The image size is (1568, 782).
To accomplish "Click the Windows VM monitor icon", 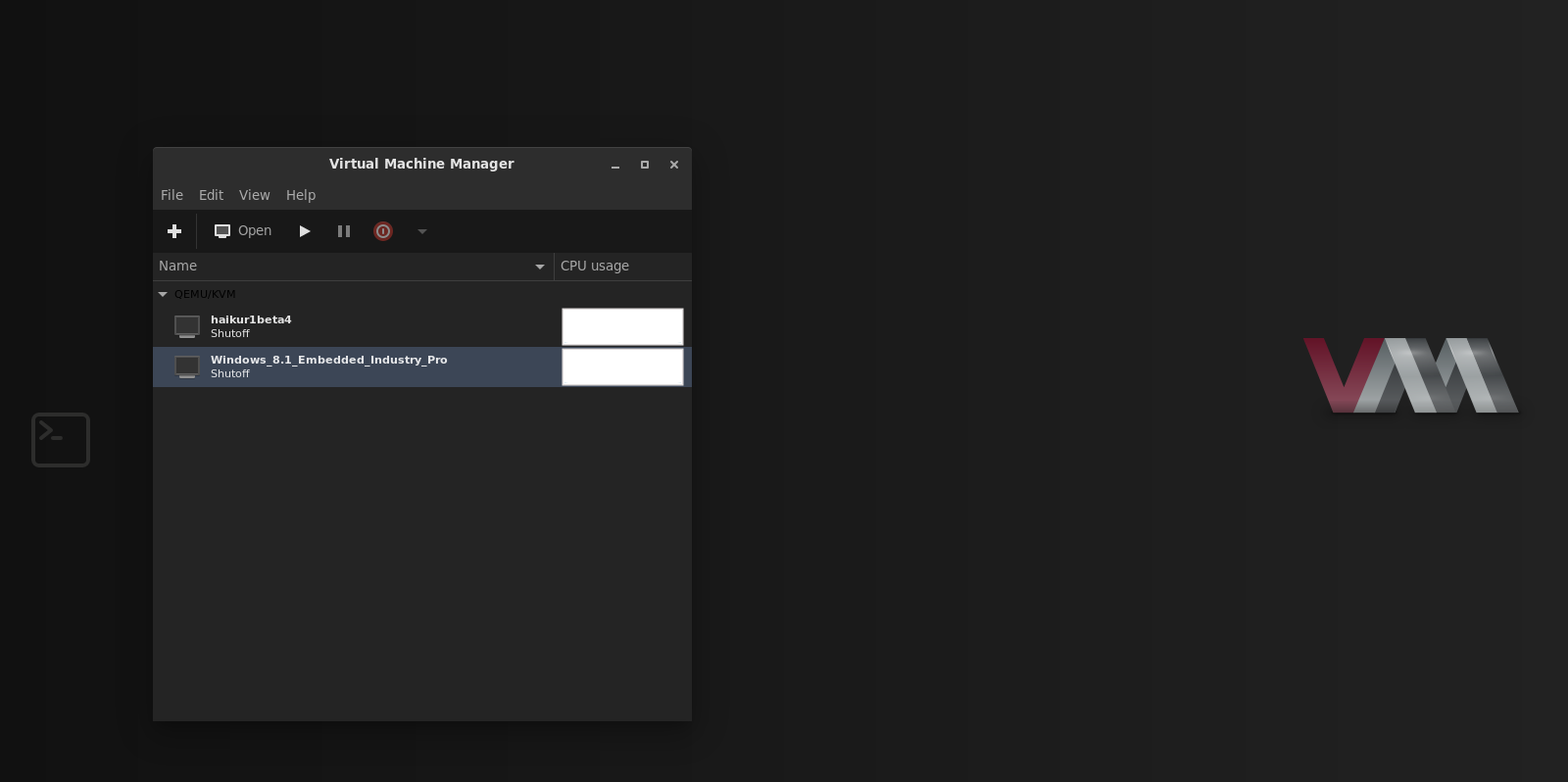I will pos(187,367).
